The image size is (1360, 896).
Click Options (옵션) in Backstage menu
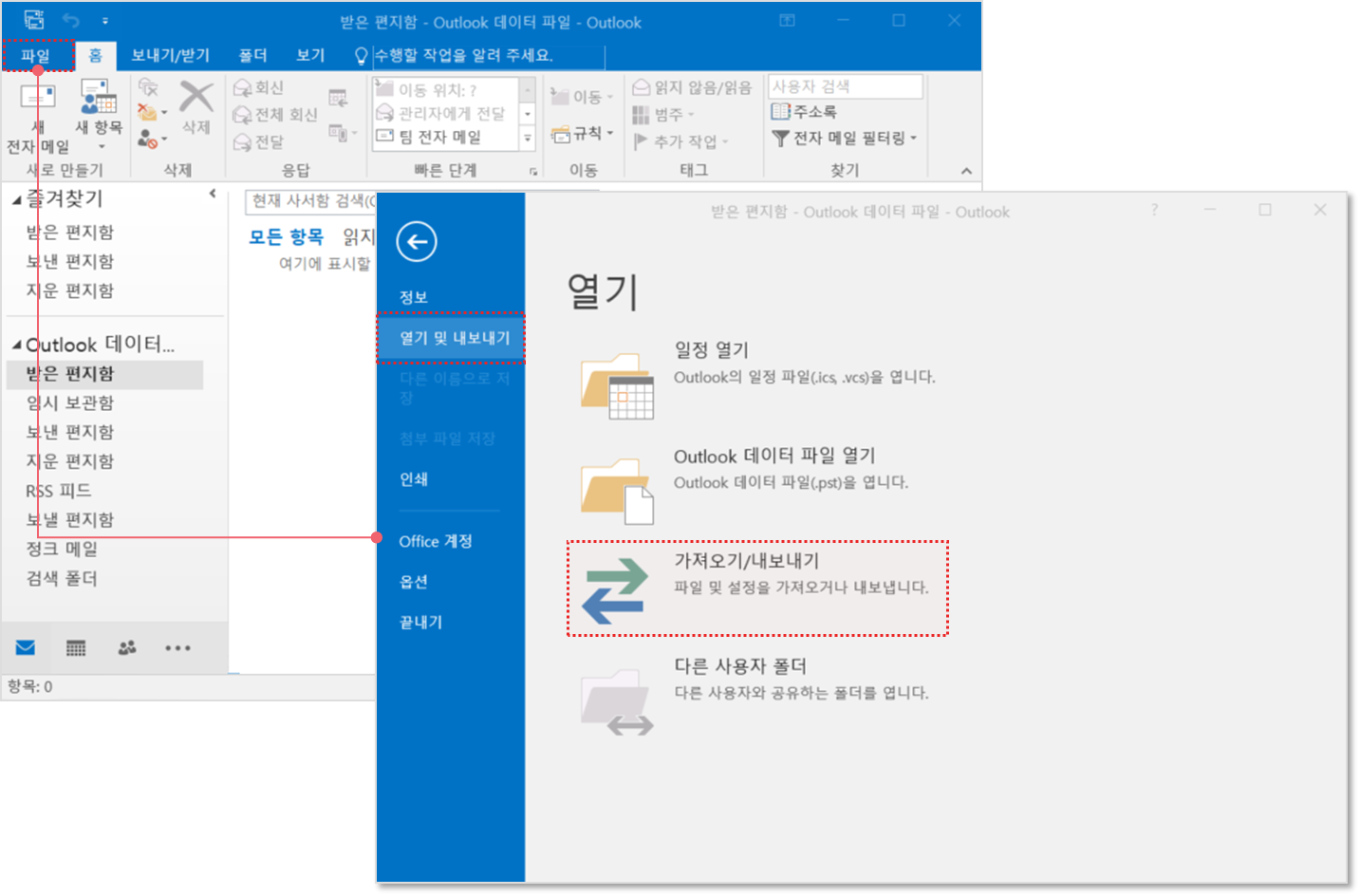pos(414,582)
